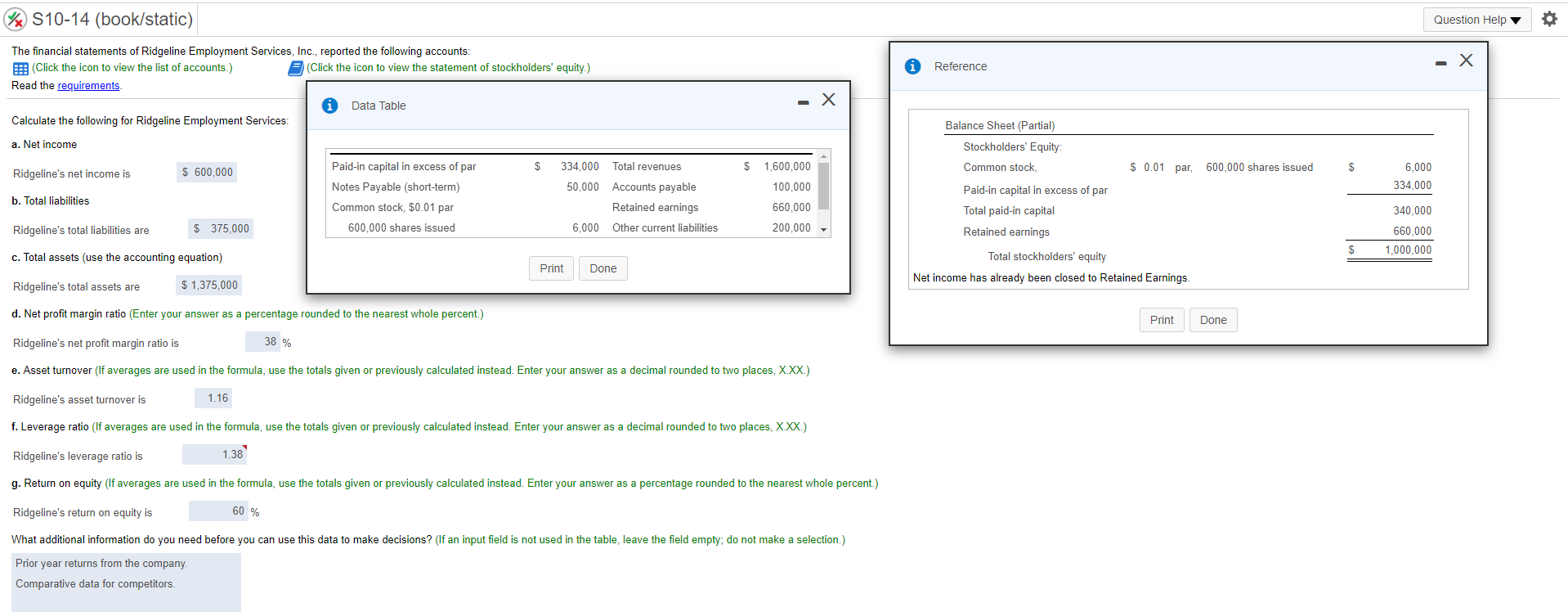Open the Question Help dropdown

coord(1477,20)
